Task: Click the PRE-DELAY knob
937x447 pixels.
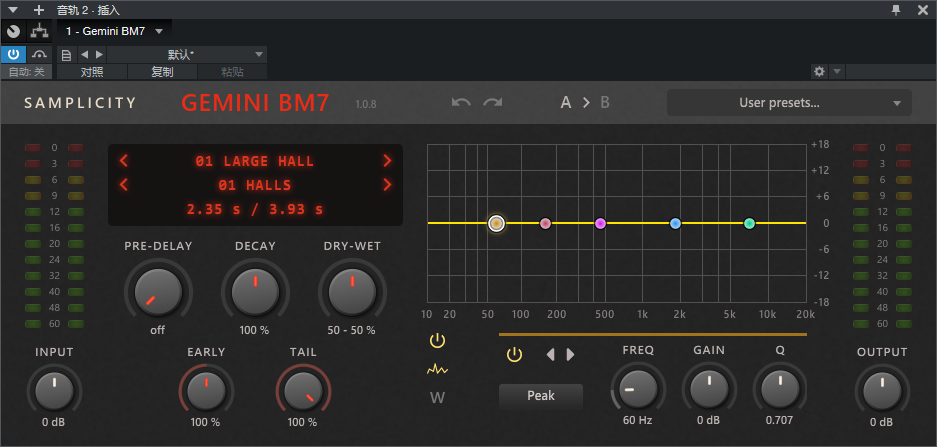Action: [x=158, y=292]
